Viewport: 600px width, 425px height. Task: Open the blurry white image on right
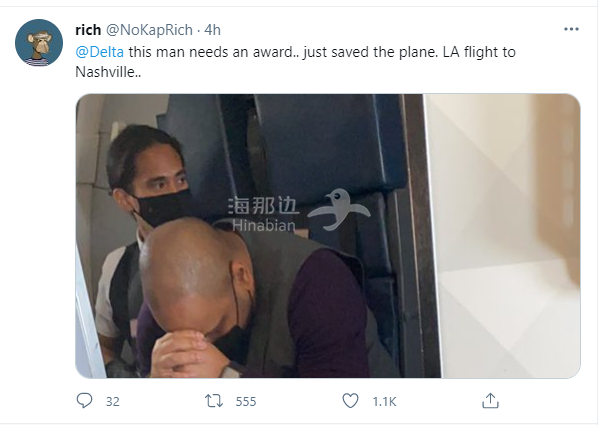(502, 236)
